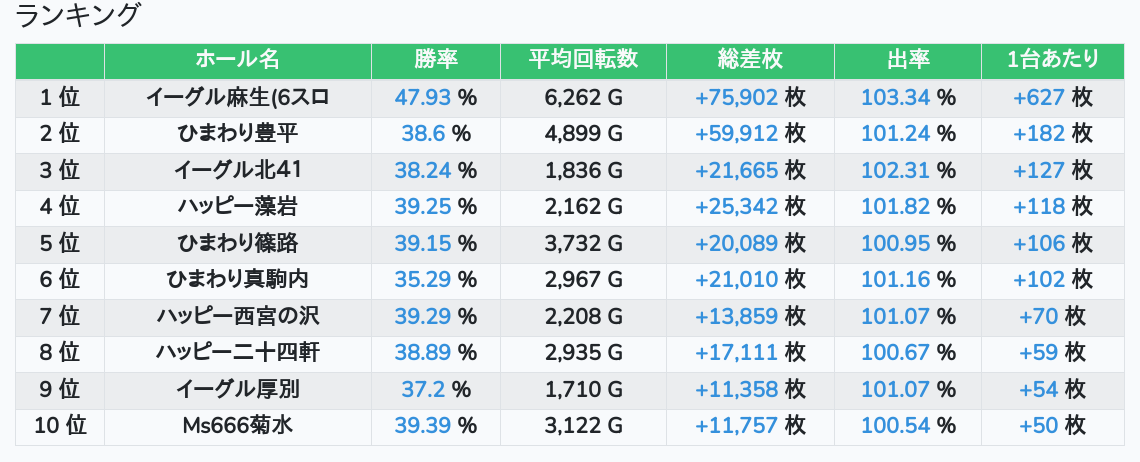The width and height of the screenshot is (1140, 462).
Task: Select hall イーグル北41
Action: [237, 170]
